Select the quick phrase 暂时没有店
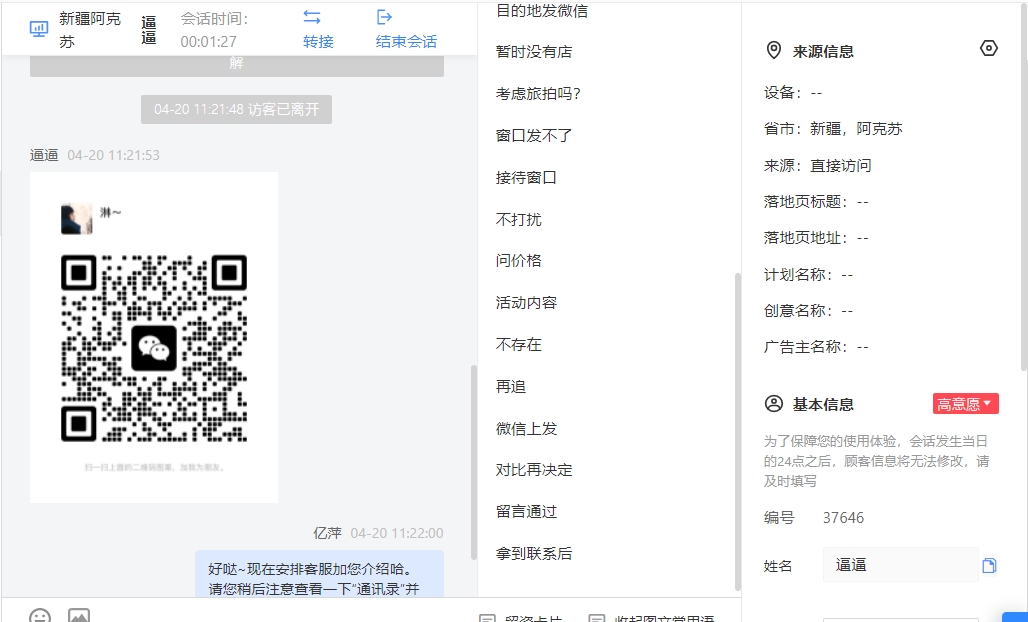Viewport: 1028px width, 622px height. point(534,52)
